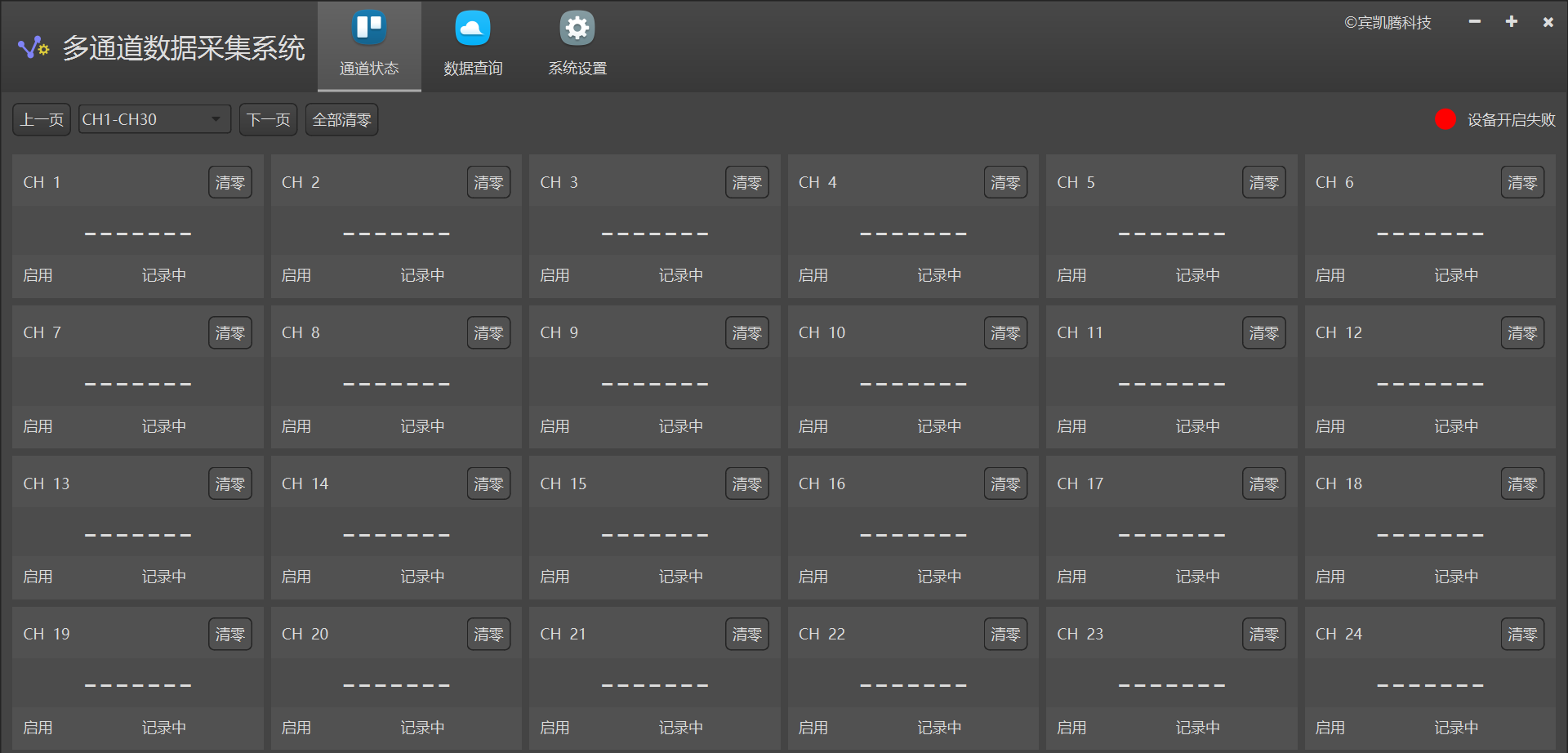Open the 系统设置 tab
This screenshot has height=753, width=1568.
coord(577,47)
